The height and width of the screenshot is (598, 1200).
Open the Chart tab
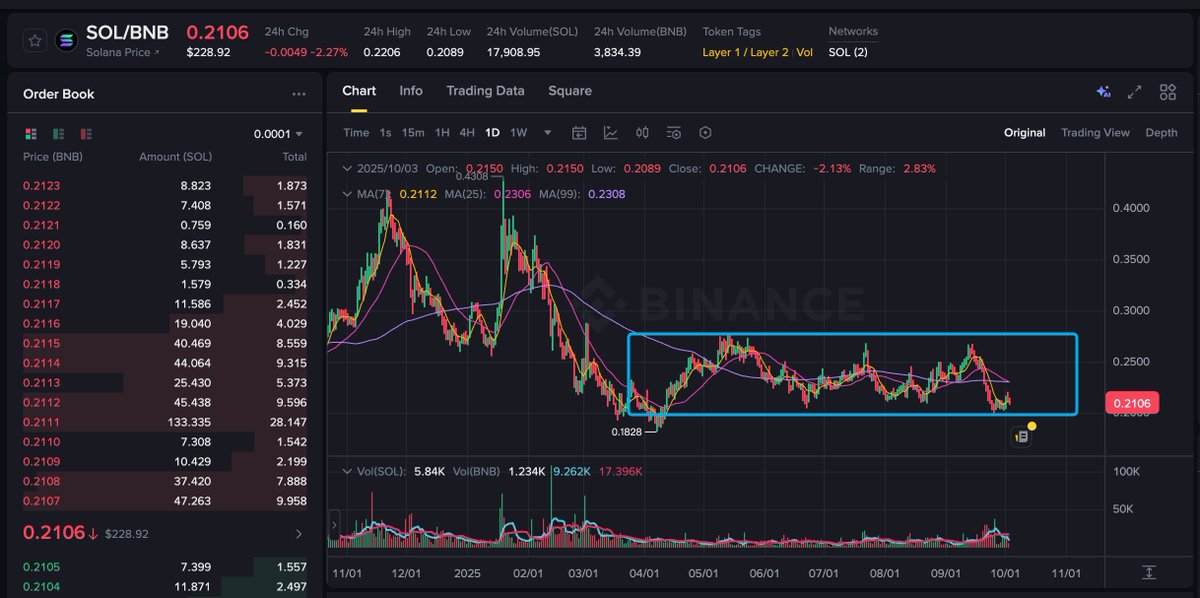pos(359,91)
